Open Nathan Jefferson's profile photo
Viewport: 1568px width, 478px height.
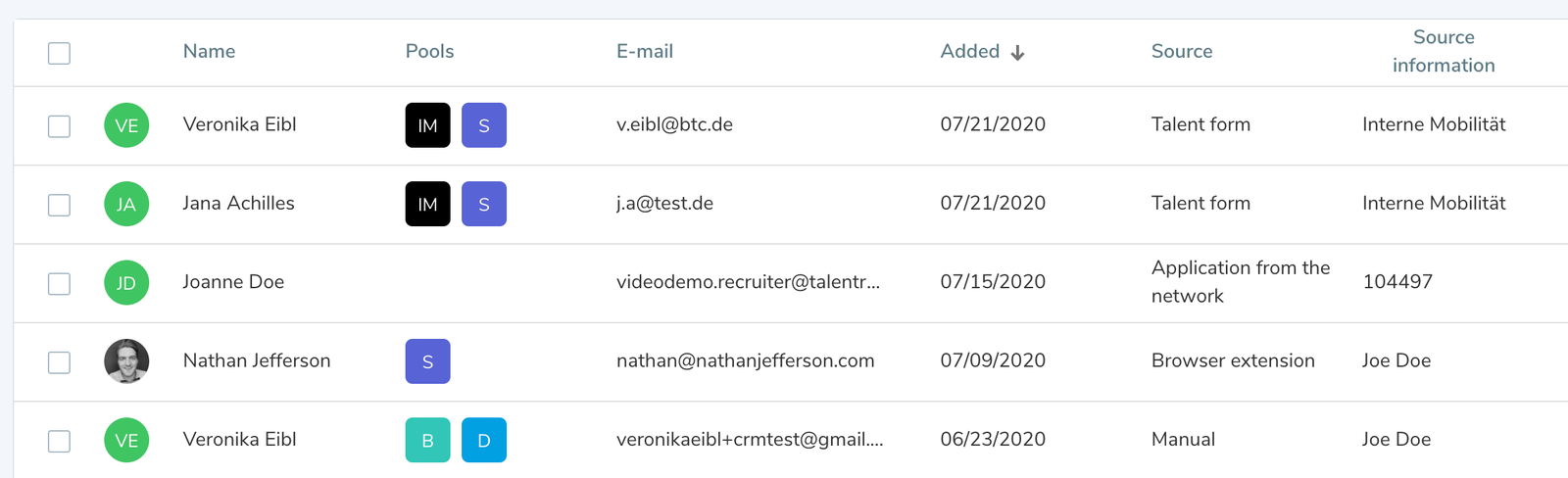pos(126,361)
